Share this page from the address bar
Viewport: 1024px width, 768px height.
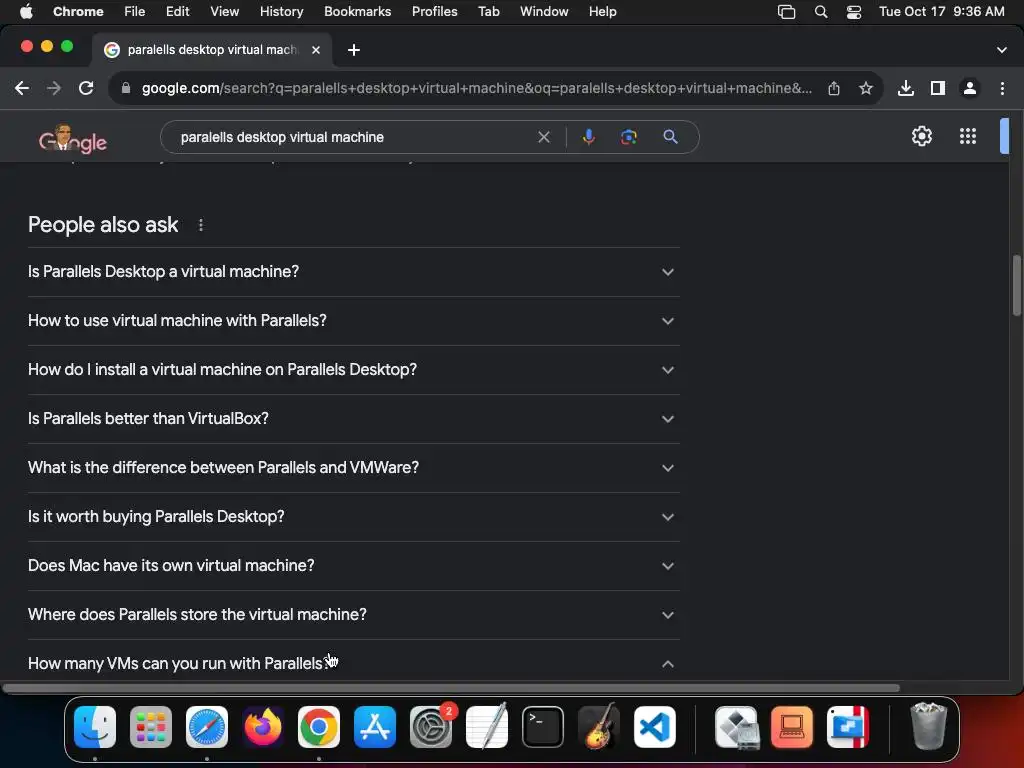(x=834, y=88)
